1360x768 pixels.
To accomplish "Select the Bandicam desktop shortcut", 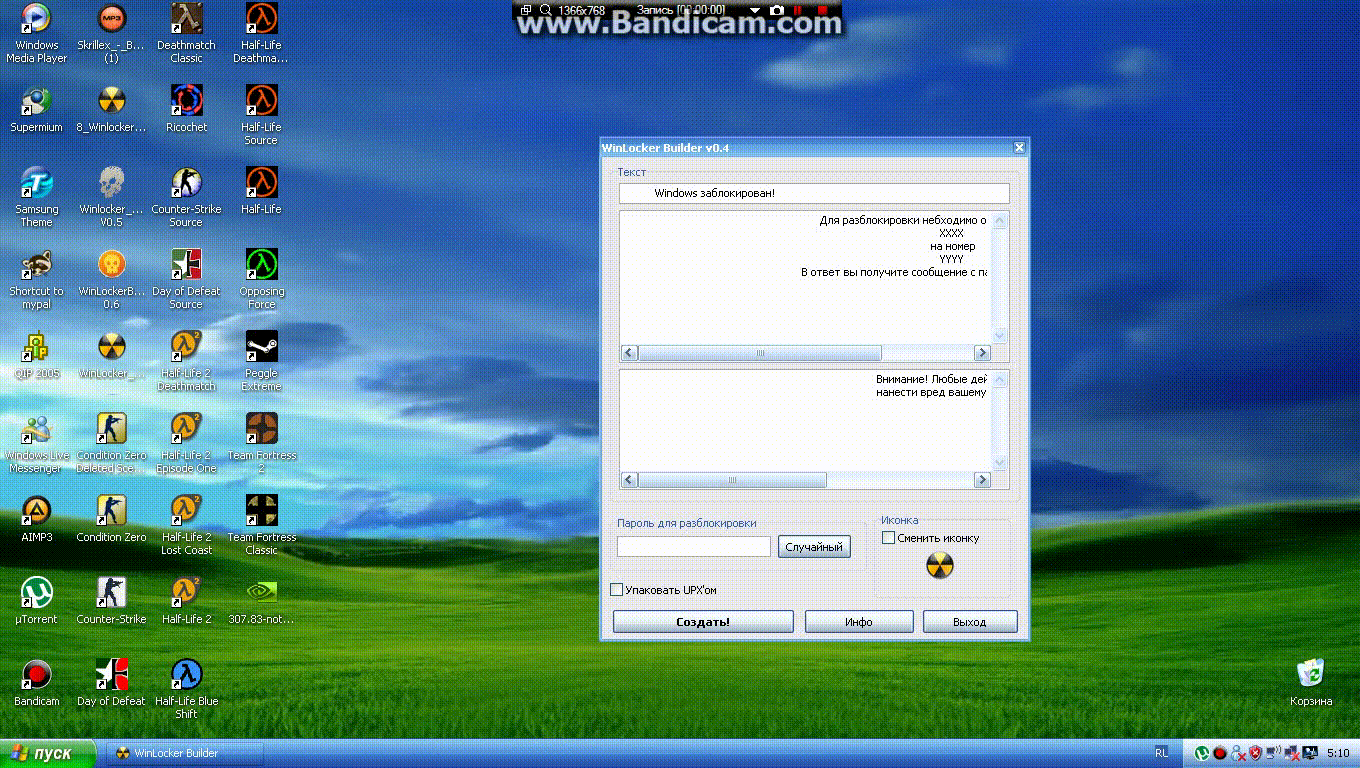I will point(37,683).
